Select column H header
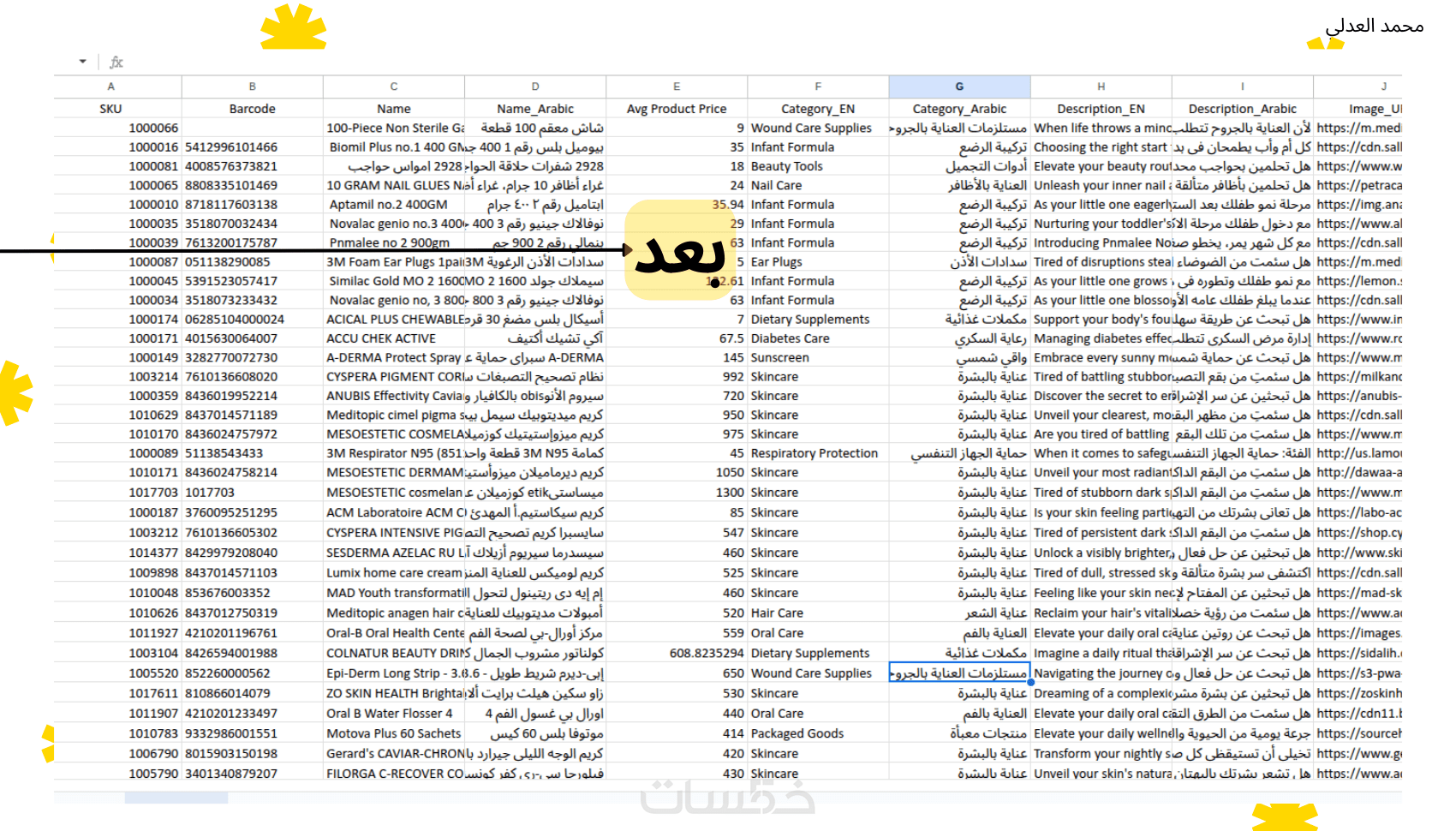Screen dimensions: 1456x831 pos(1101,87)
